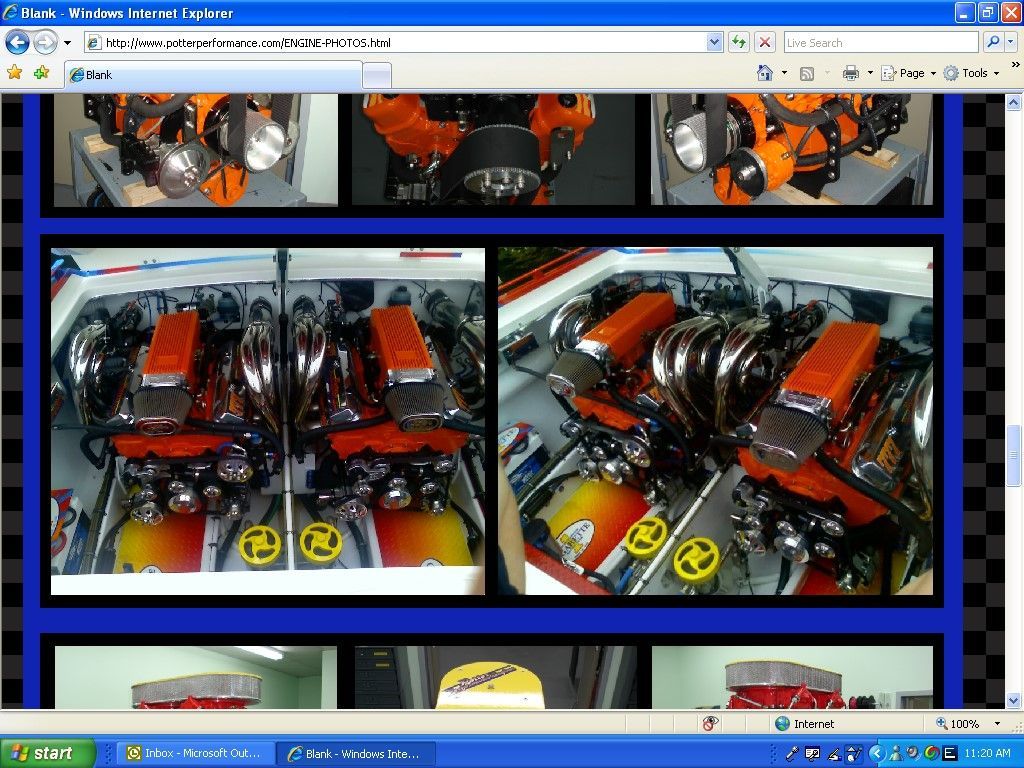Viewport: 1024px width, 768px height.
Task: Click the Print icon in toolbar
Action: click(x=851, y=73)
